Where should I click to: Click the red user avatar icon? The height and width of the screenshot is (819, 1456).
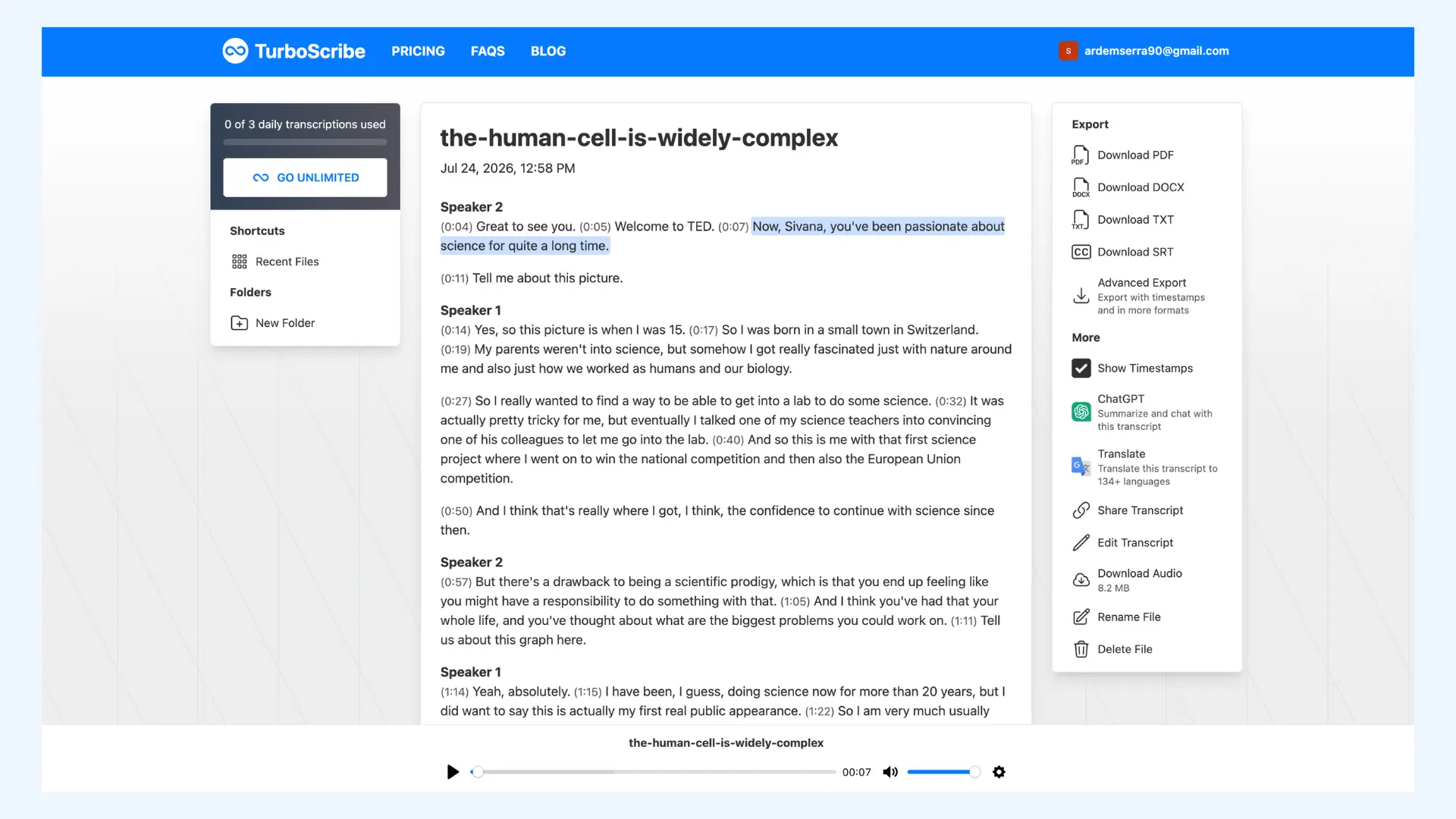[1068, 51]
